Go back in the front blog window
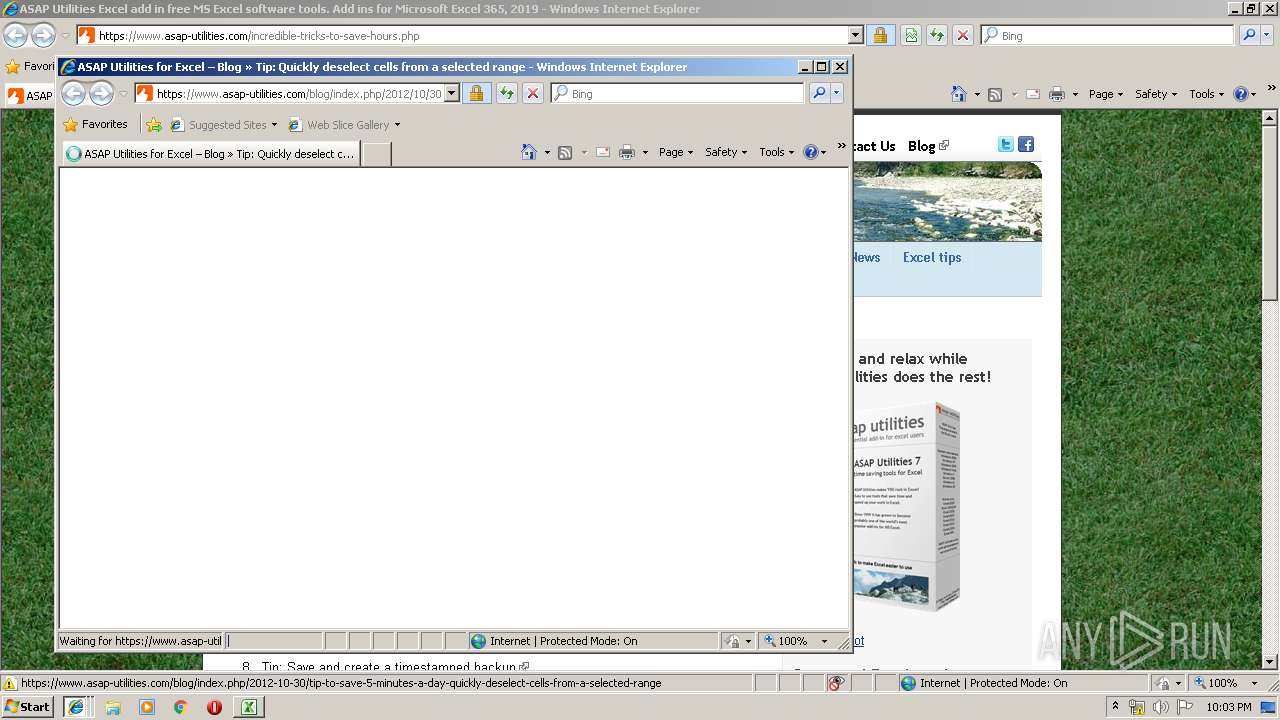This screenshot has width=1280, height=720. click(x=73, y=94)
